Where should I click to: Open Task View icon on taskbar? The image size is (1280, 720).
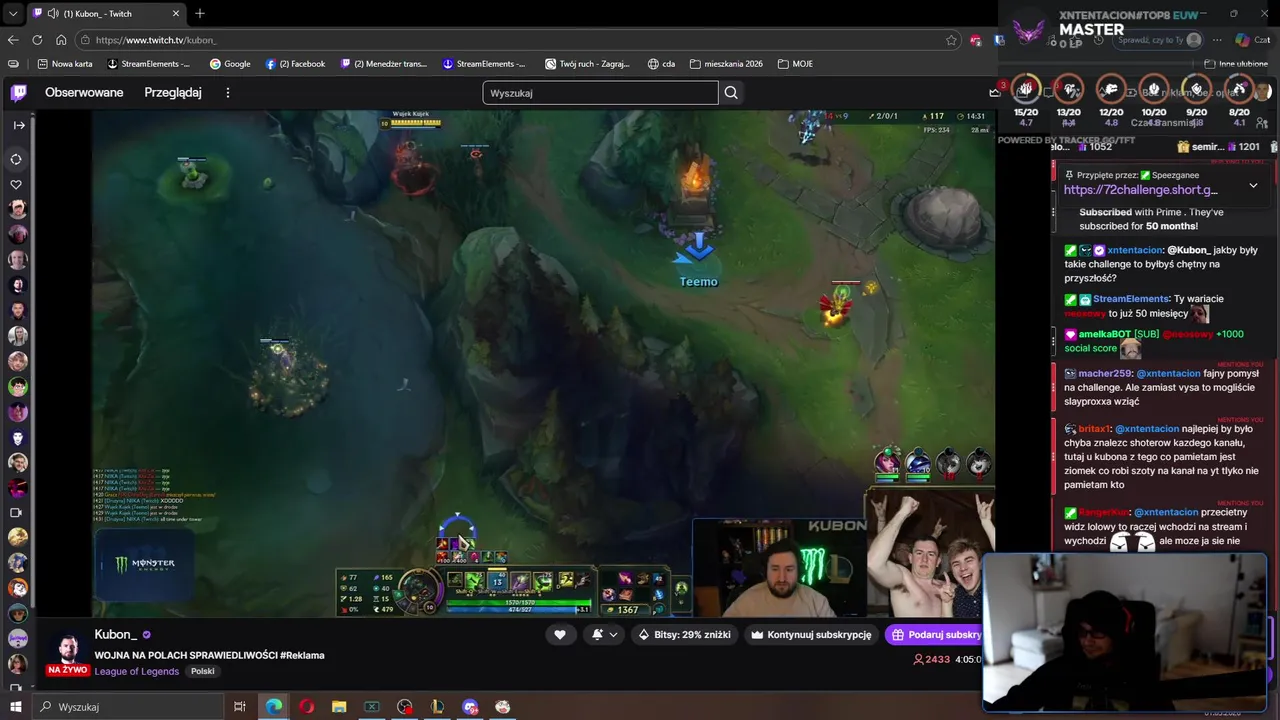pyautogui.click(x=240, y=707)
